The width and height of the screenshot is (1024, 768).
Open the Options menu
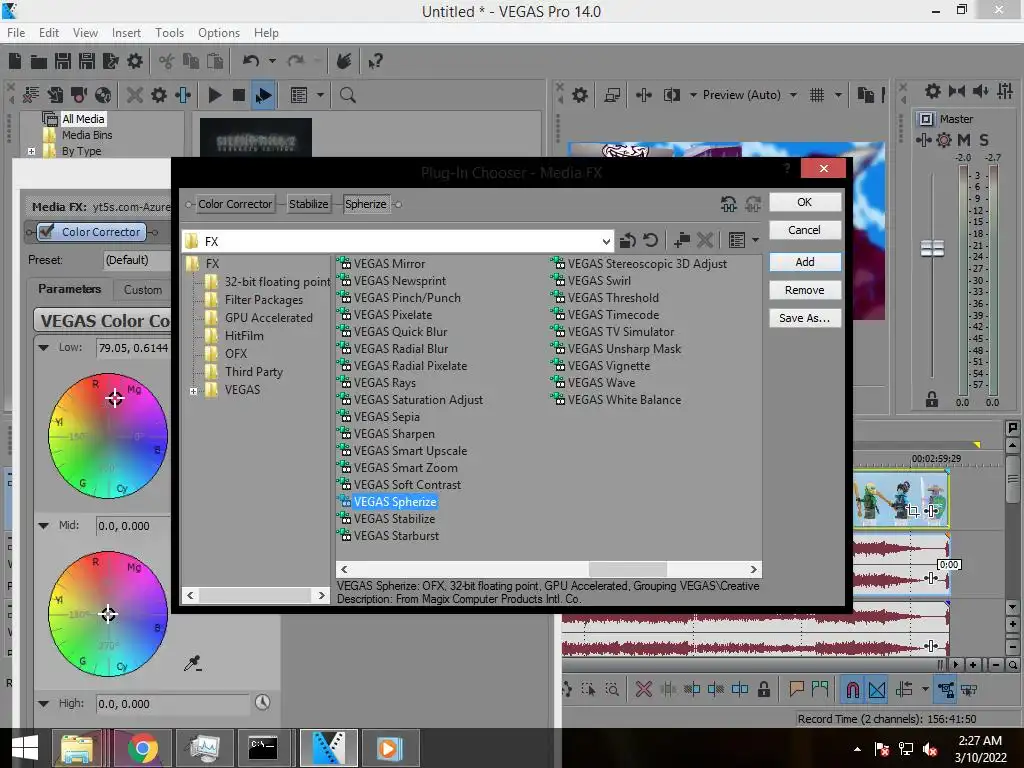(x=219, y=33)
